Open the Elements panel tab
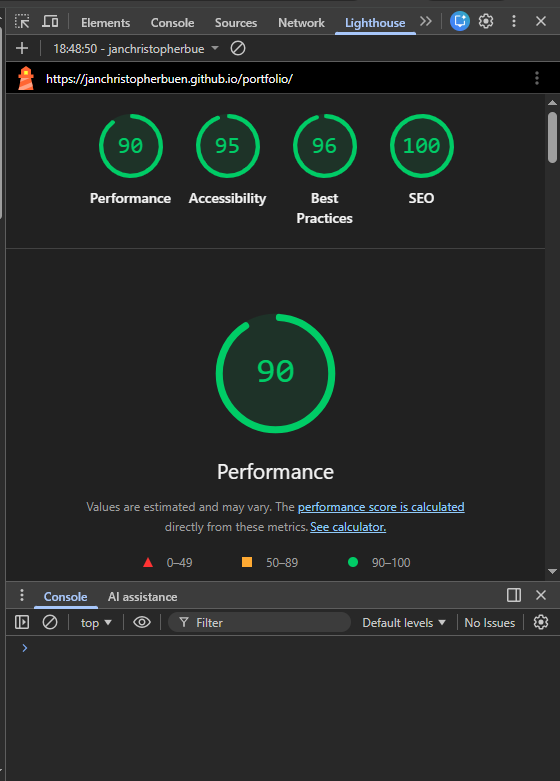This screenshot has width=560, height=781. [x=105, y=23]
